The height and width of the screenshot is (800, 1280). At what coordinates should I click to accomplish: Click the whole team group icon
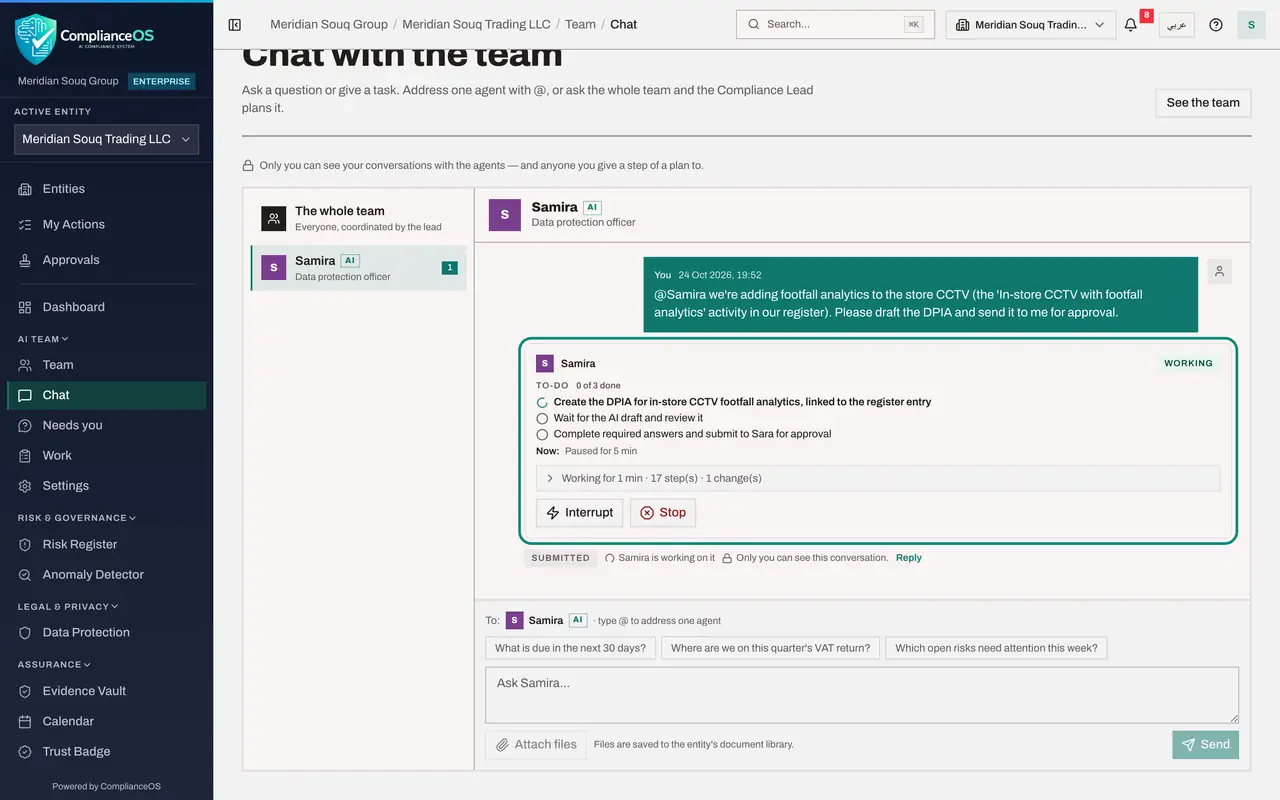click(274, 218)
